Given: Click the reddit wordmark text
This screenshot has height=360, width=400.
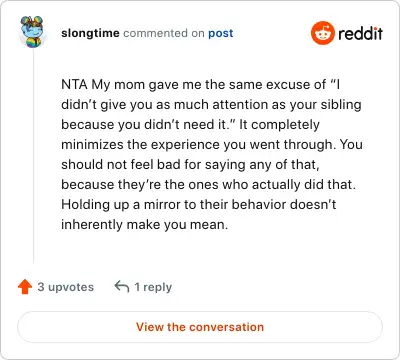Looking at the screenshot, I should pos(360,33).
